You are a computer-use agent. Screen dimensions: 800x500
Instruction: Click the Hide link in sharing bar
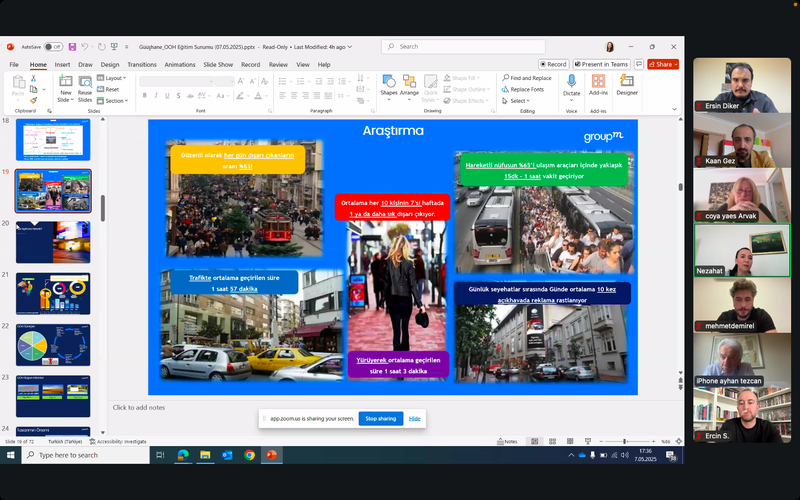click(414, 418)
